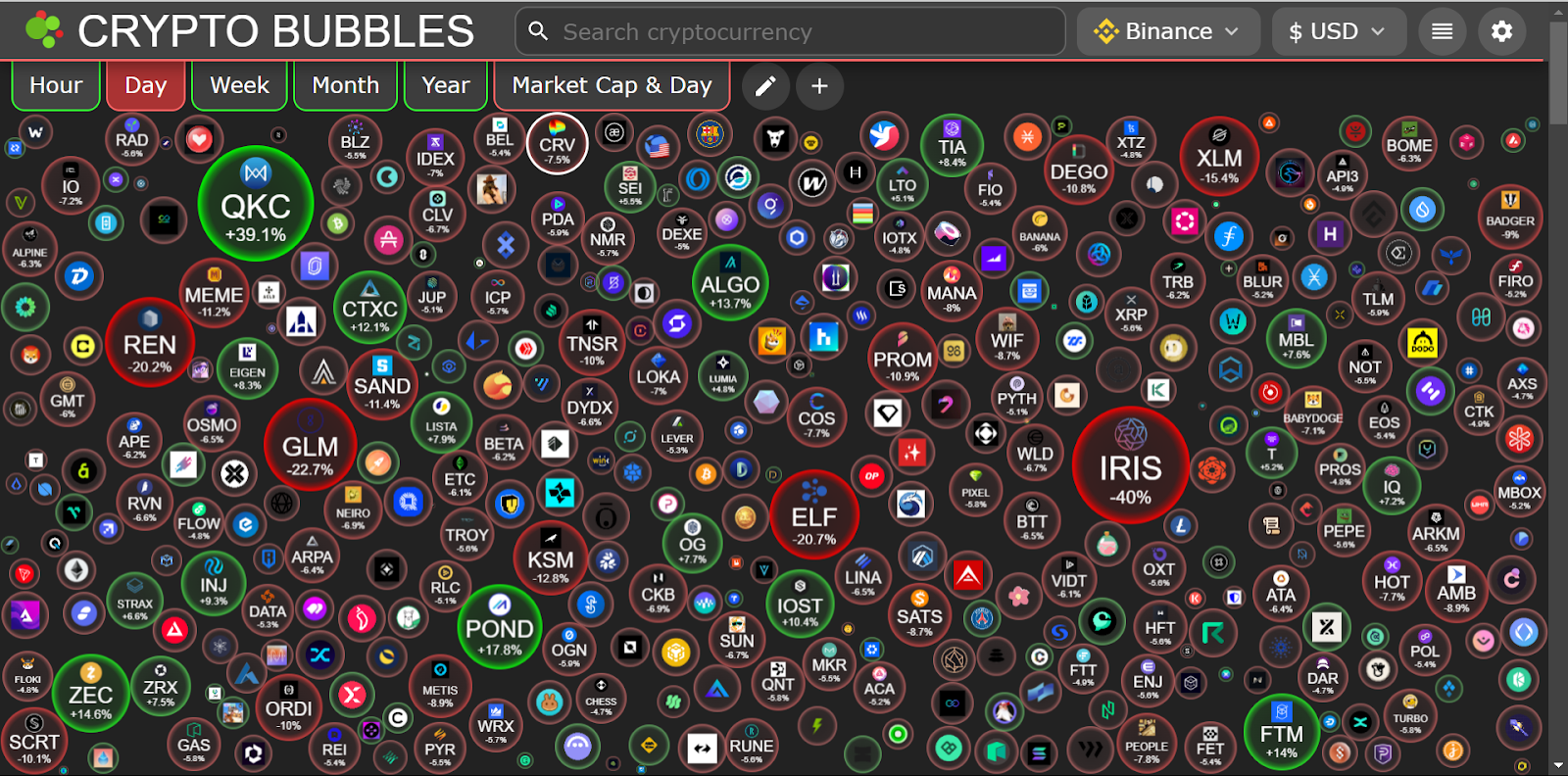1568x776 pixels.
Task: Select the MANA -8% bubble
Action: (952, 291)
